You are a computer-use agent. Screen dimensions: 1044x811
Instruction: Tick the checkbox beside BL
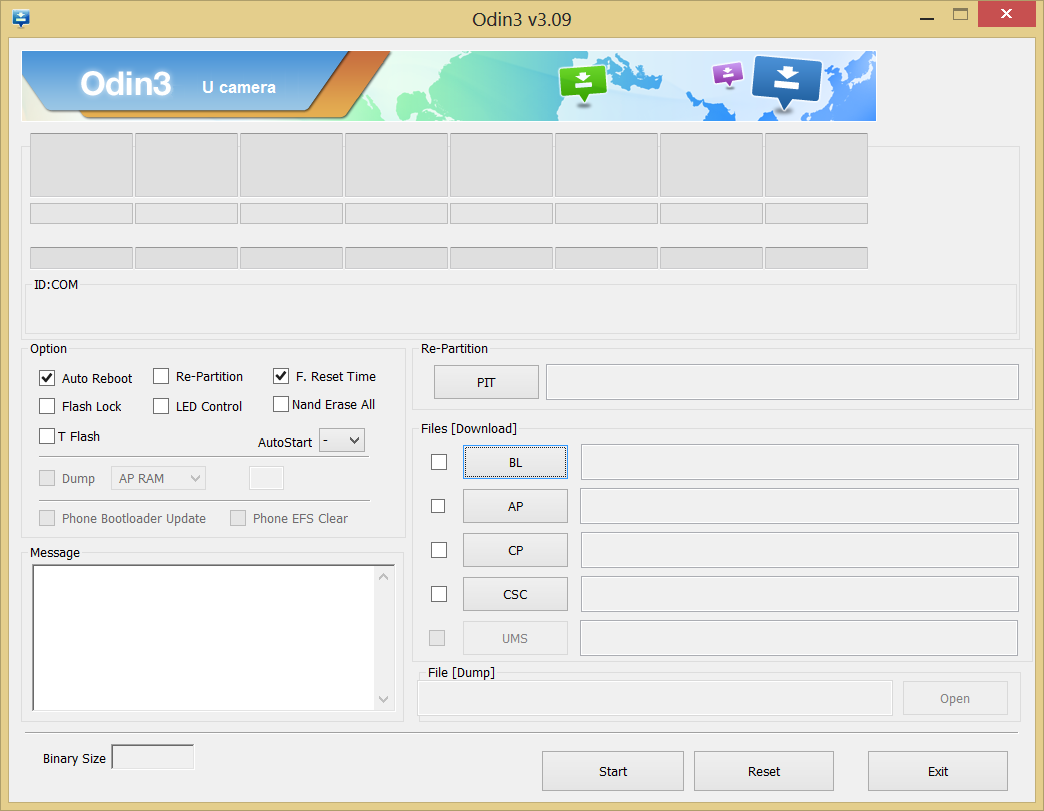coord(439,461)
